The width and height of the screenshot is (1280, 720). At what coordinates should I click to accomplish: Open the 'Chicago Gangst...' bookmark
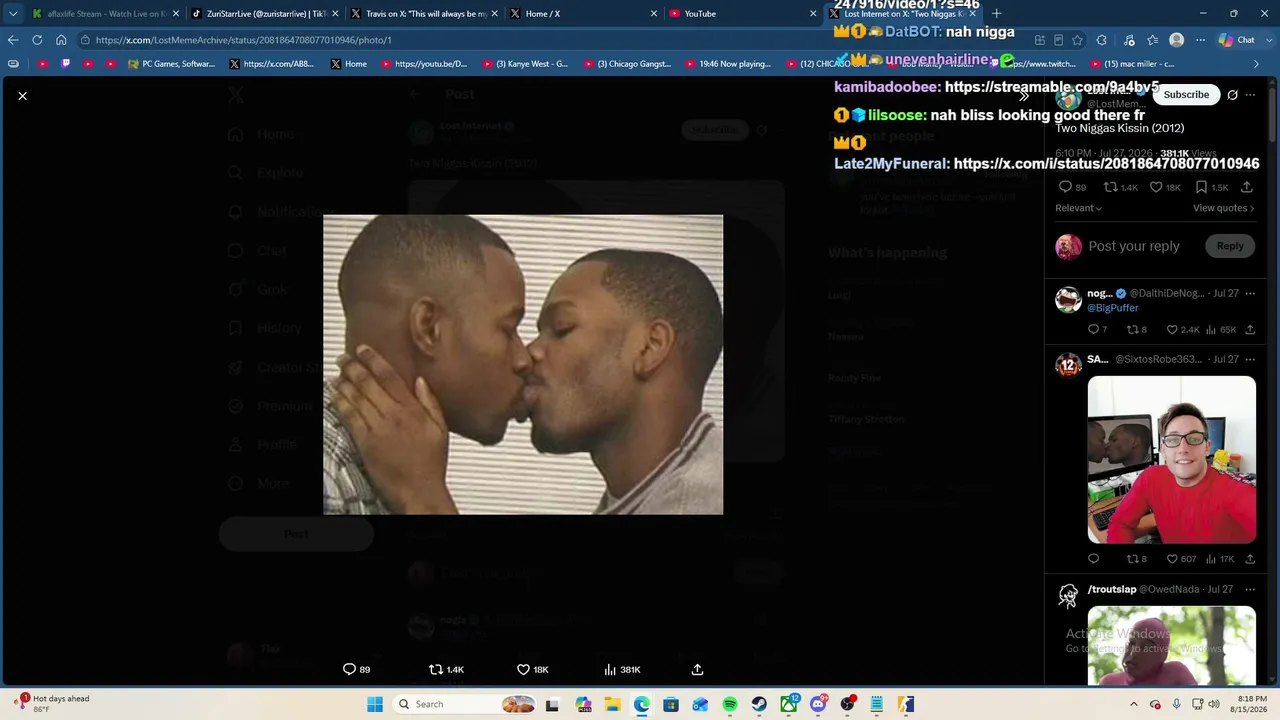coord(627,64)
